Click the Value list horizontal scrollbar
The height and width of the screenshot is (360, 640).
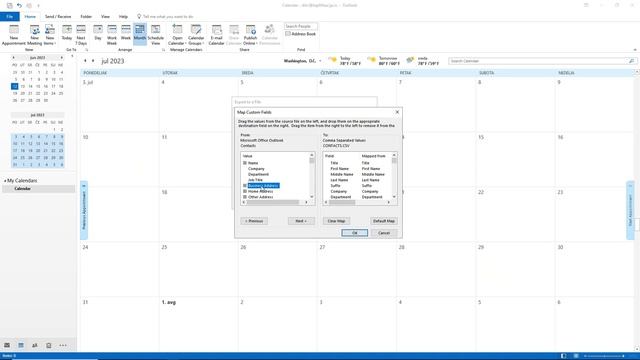coord(275,202)
